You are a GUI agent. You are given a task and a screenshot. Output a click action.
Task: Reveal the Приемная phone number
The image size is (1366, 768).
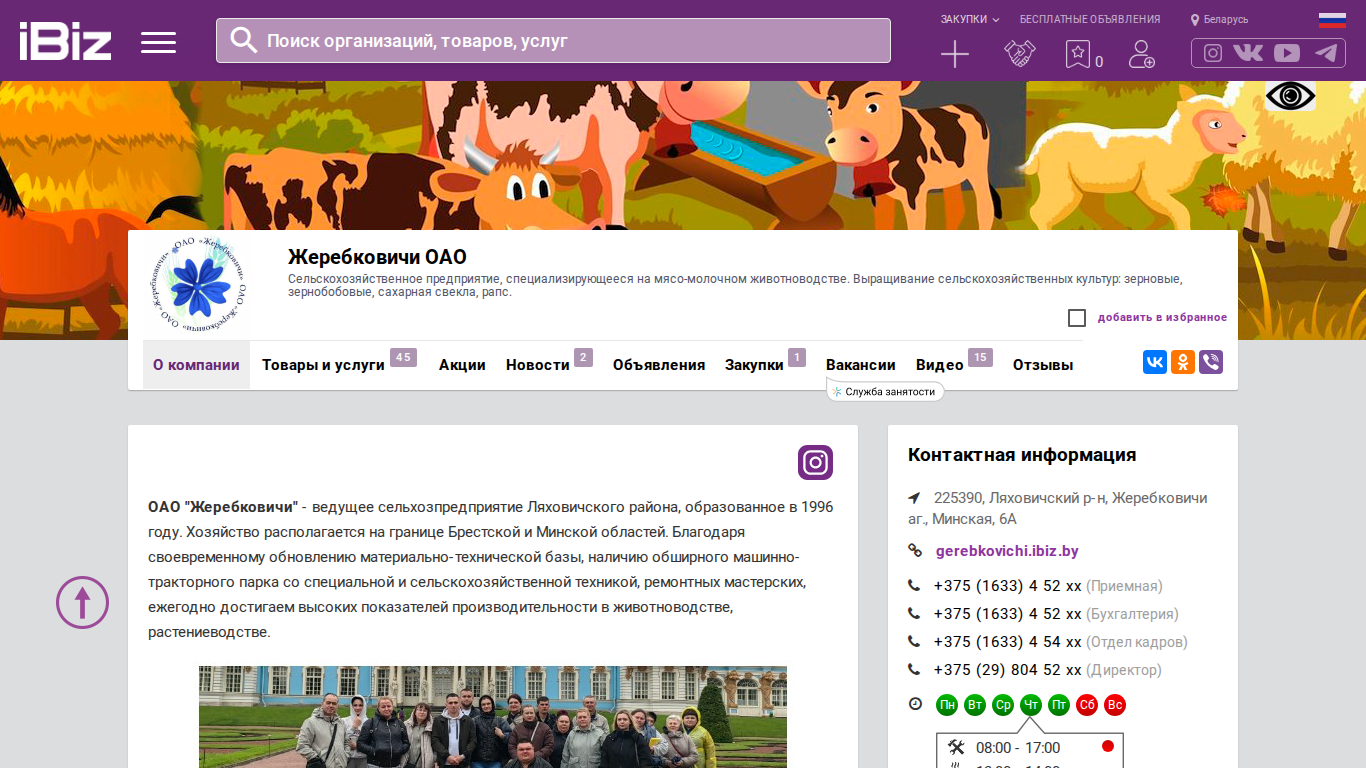pyautogui.click(x=1008, y=586)
